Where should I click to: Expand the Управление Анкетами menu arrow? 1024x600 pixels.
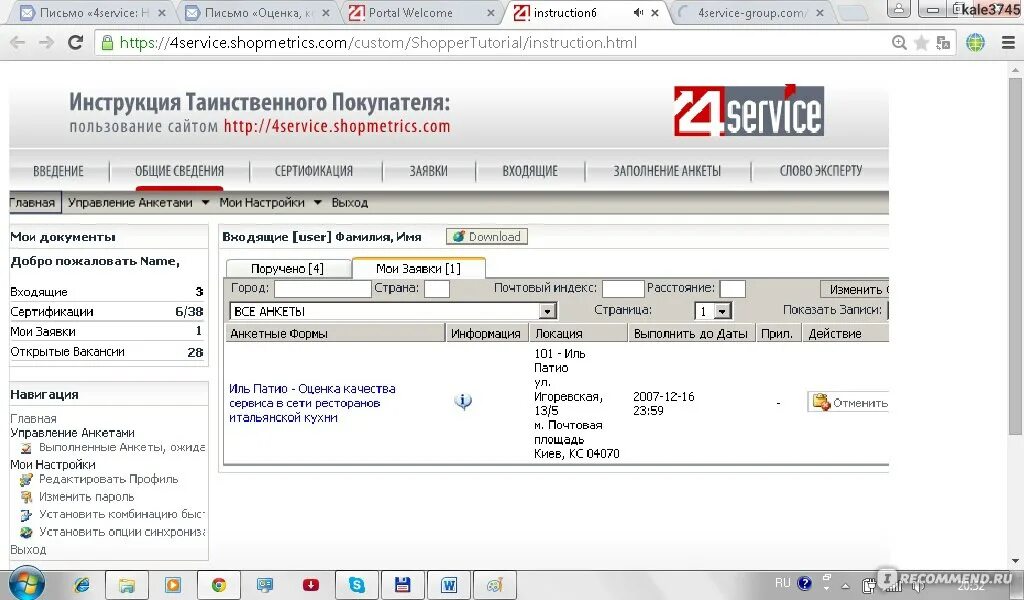[x=205, y=202]
